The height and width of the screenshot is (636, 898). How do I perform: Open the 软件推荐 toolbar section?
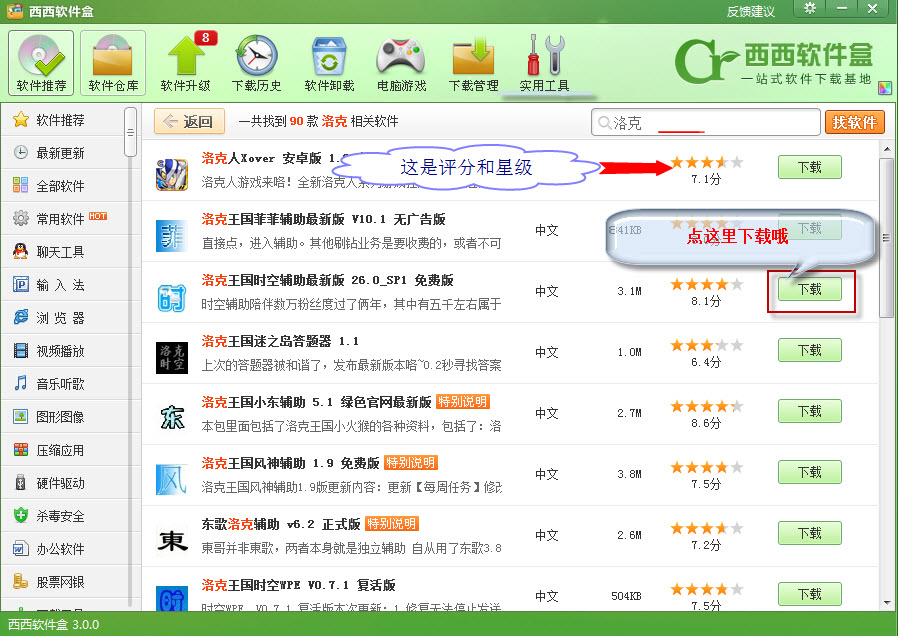pos(41,63)
